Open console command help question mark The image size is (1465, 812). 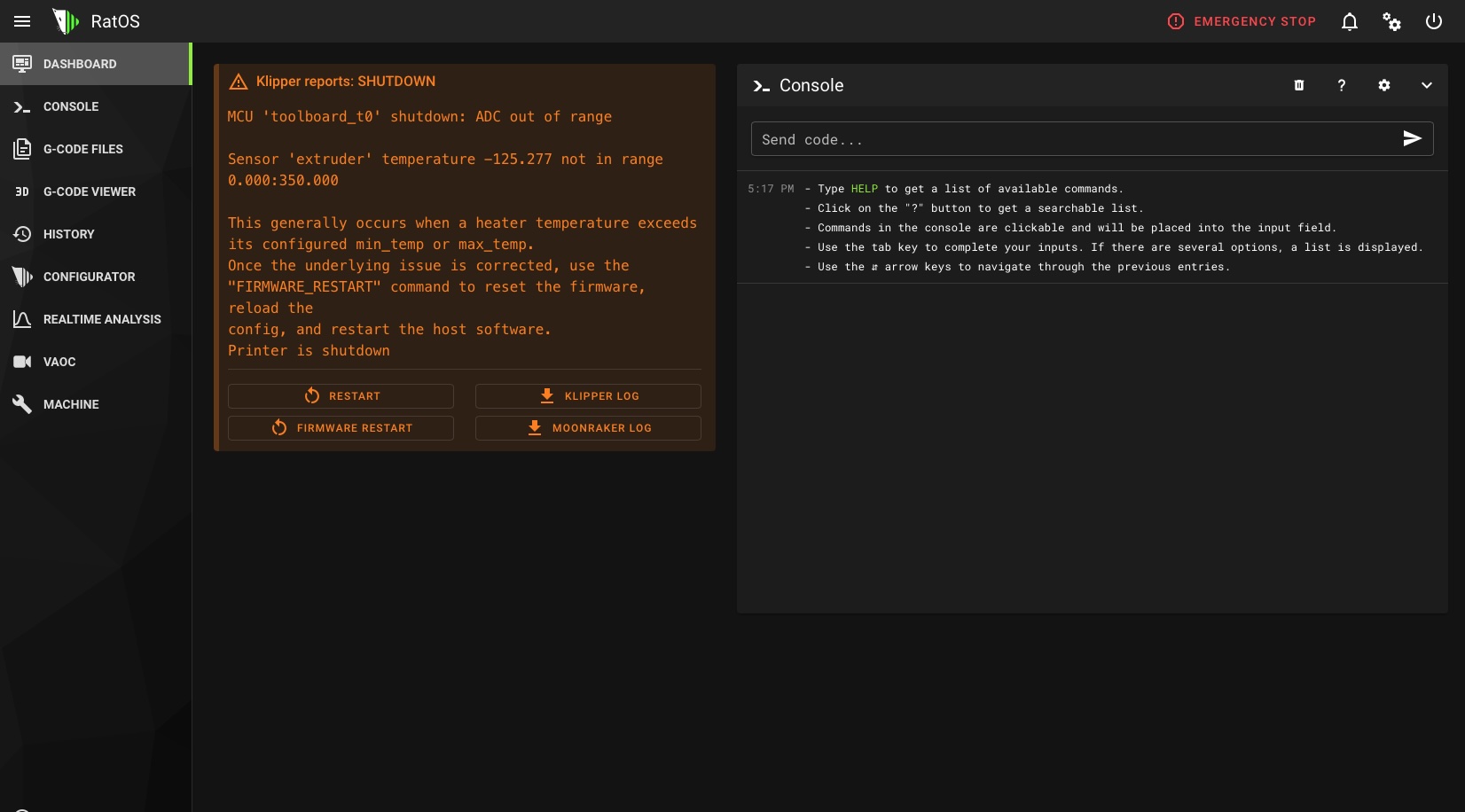click(1341, 85)
